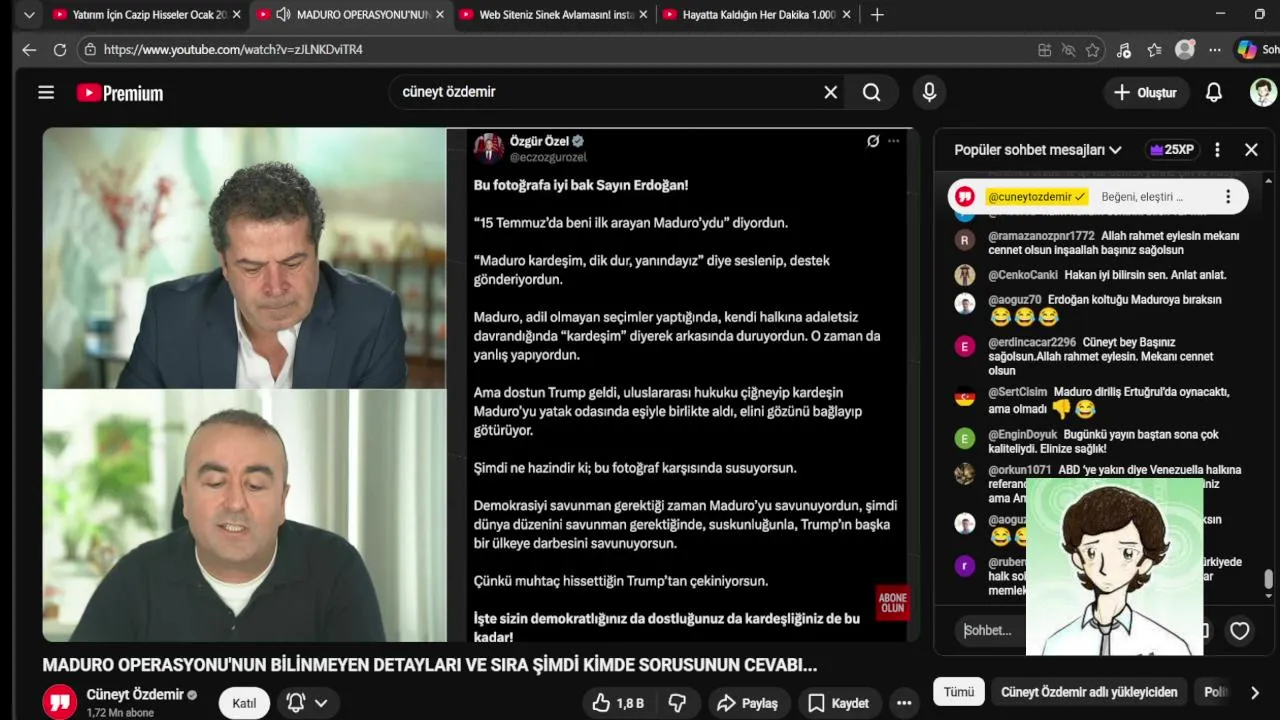The width and height of the screenshot is (1280, 720).
Task: Like the video with thumbs up
Action: click(618, 703)
